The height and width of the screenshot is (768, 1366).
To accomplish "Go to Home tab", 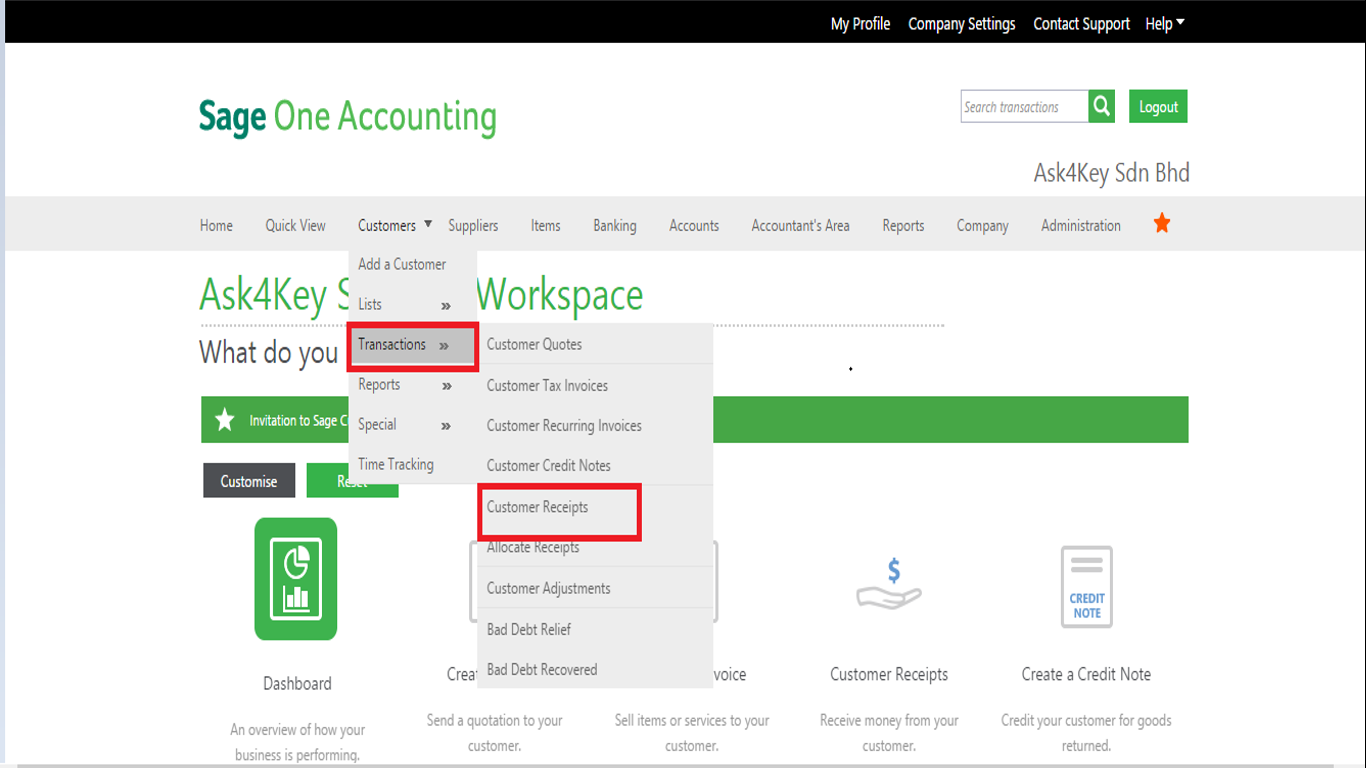I will pyautogui.click(x=216, y=225).
